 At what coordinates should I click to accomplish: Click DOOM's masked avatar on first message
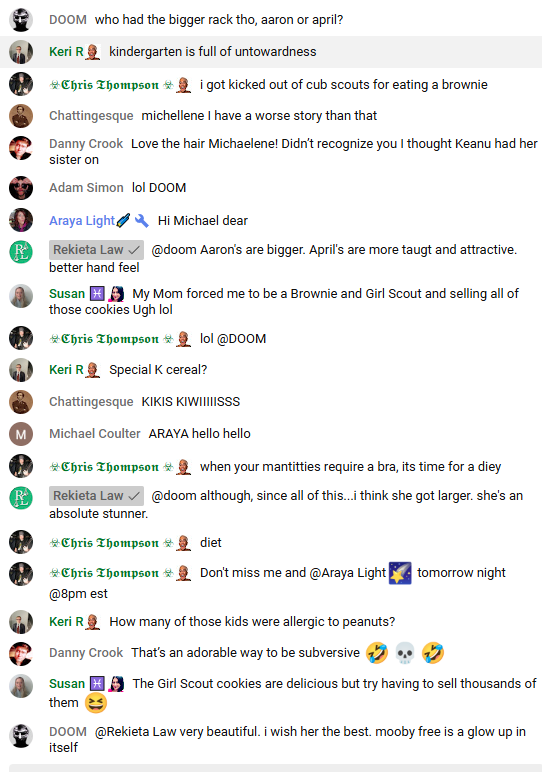pos(21,20)
